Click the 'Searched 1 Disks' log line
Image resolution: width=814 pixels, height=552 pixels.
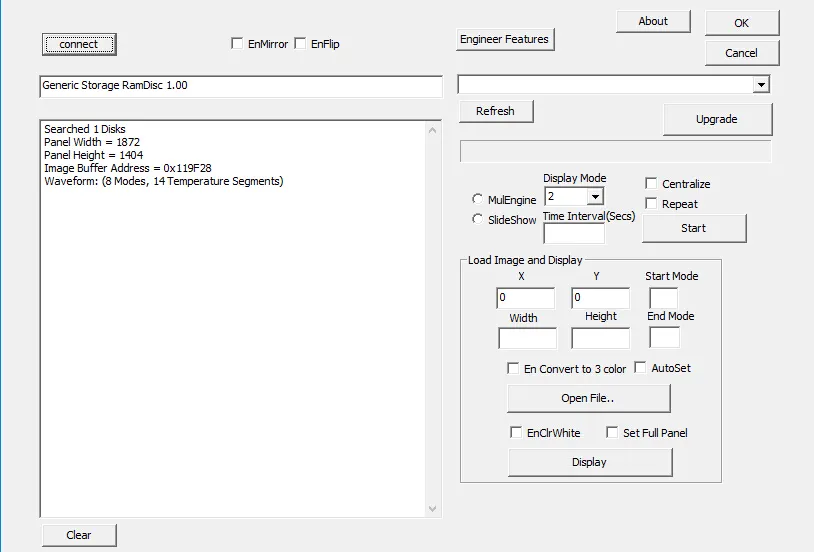pos(85,129)
